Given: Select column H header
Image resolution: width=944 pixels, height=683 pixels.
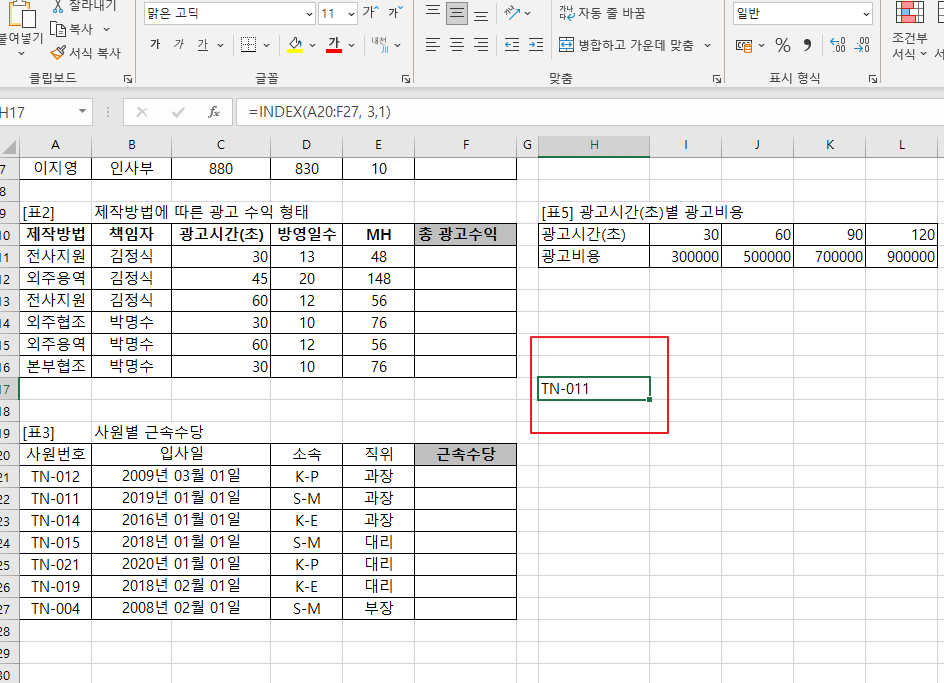Looking at the screenshot, I should pyautogui.click(x=594, y=145).
